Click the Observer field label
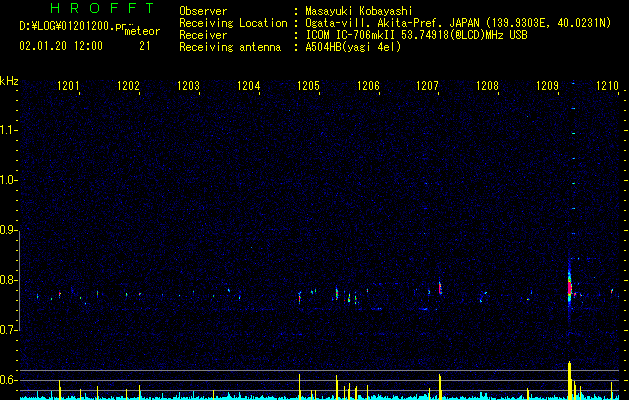 tap(203, 11)
